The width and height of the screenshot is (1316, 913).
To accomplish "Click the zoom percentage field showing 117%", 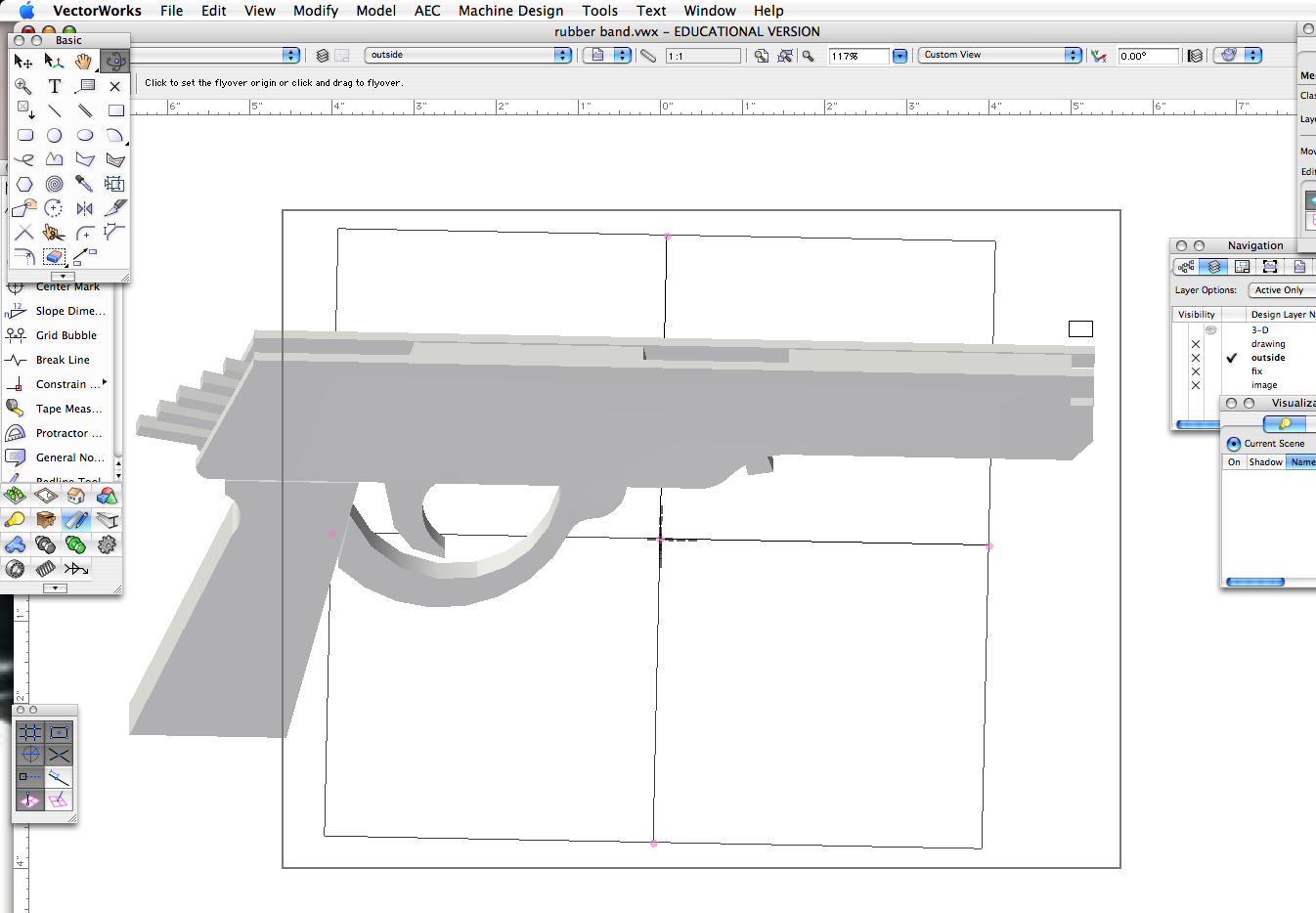I will point(858,56).
